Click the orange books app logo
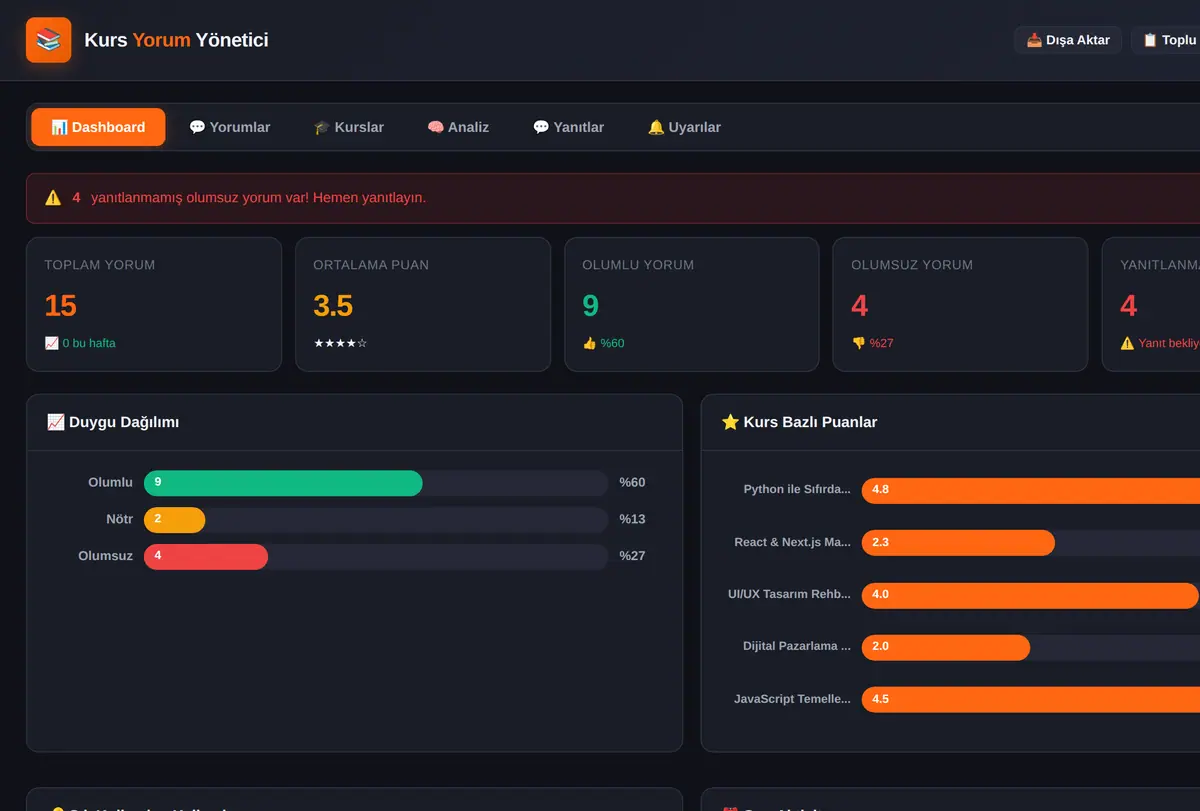This screenshot has height=811, width=1200. click(48, 40)
